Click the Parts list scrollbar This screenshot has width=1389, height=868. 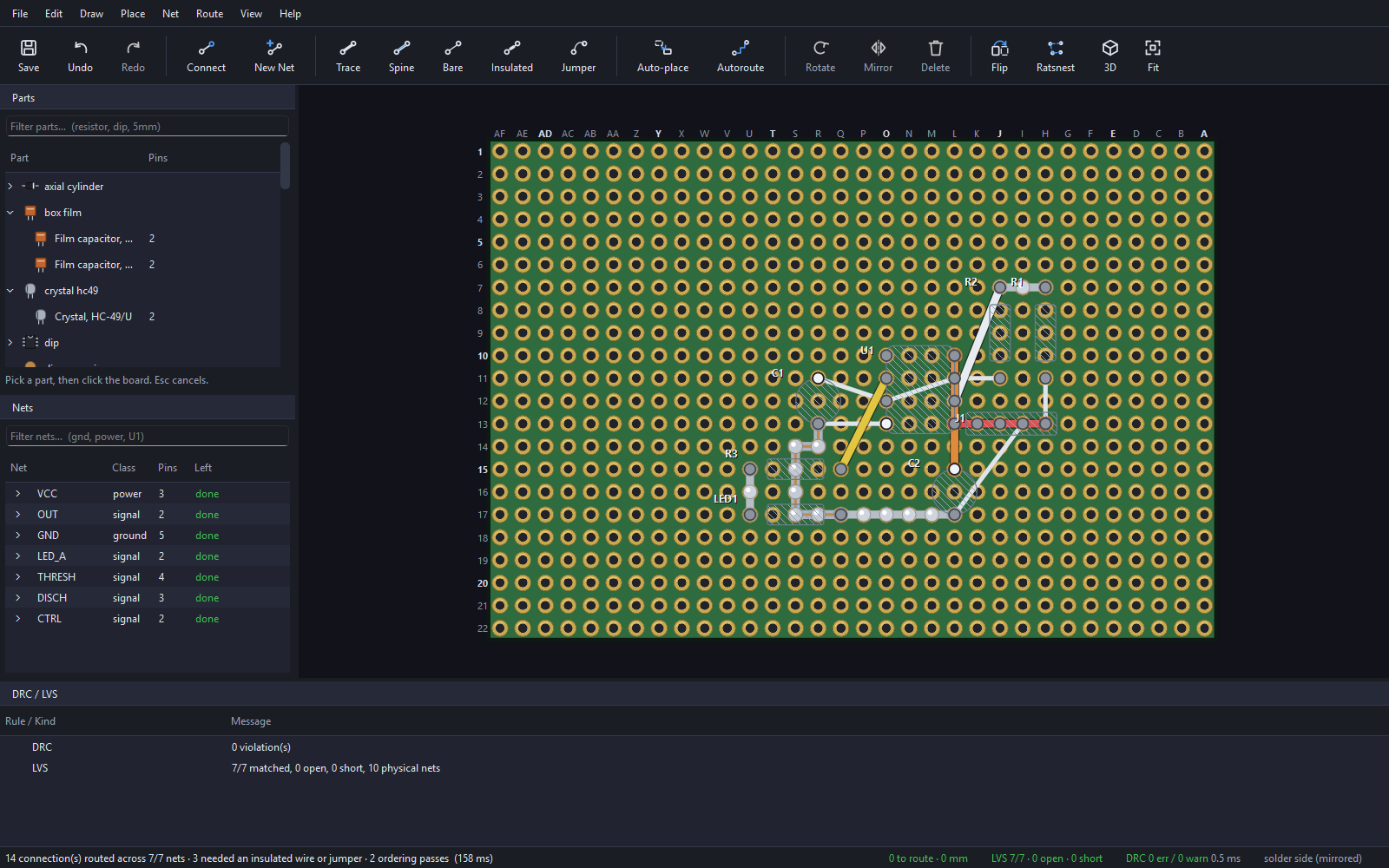[x=285, y=166]
